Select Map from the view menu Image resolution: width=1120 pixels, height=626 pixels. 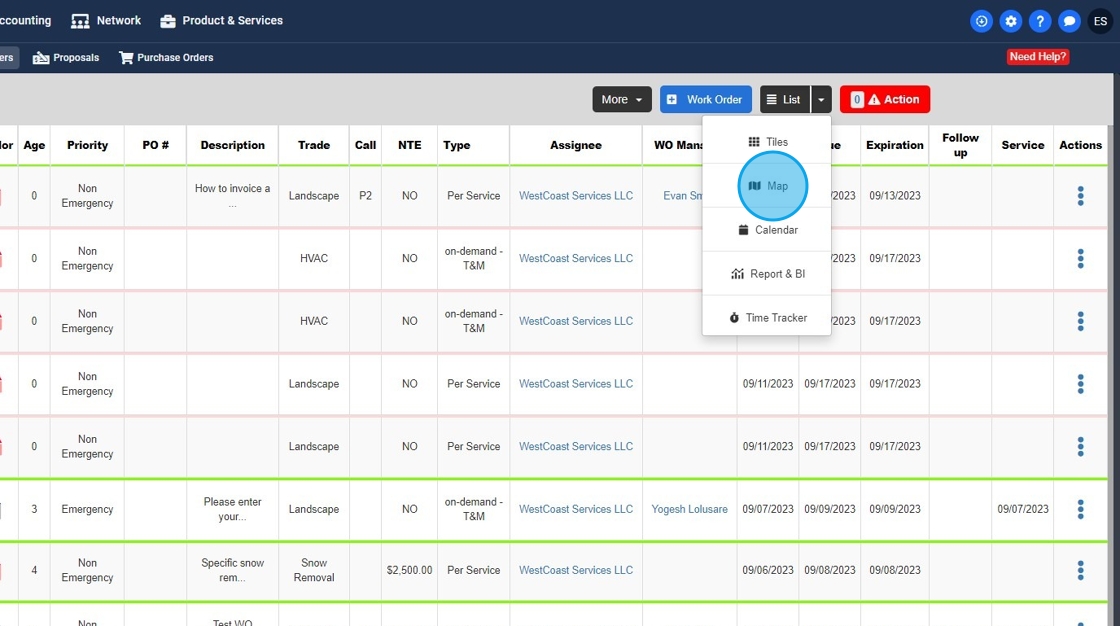click(768, 186)
